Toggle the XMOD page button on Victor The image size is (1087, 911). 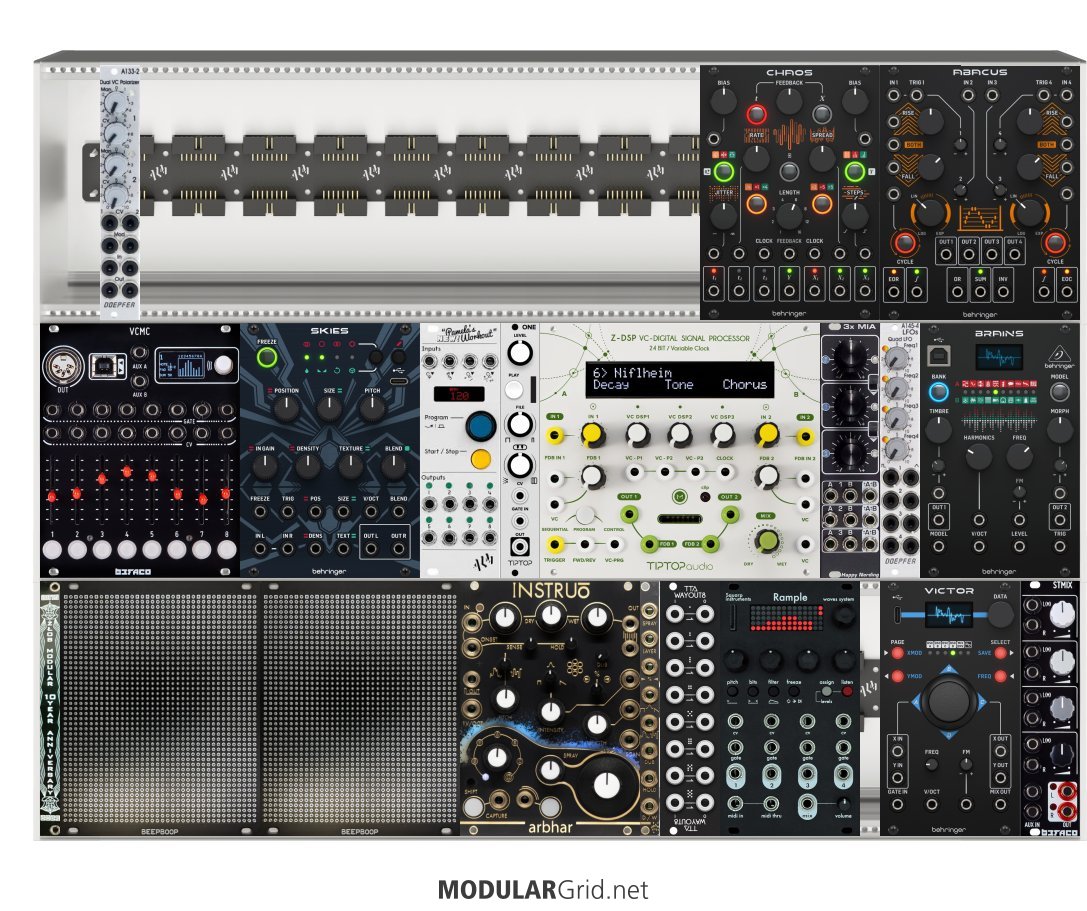point(898,653)
